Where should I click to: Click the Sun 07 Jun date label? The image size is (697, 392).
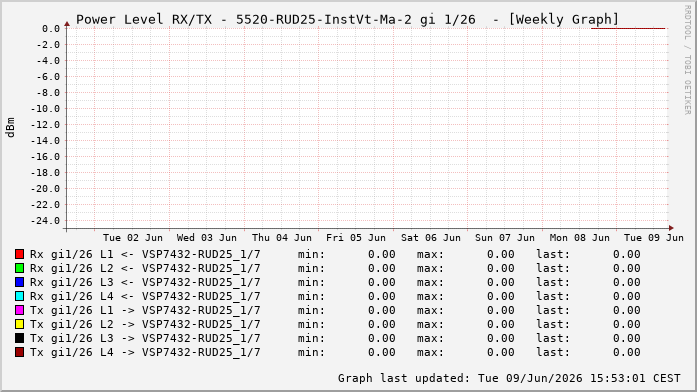point(505,238)
